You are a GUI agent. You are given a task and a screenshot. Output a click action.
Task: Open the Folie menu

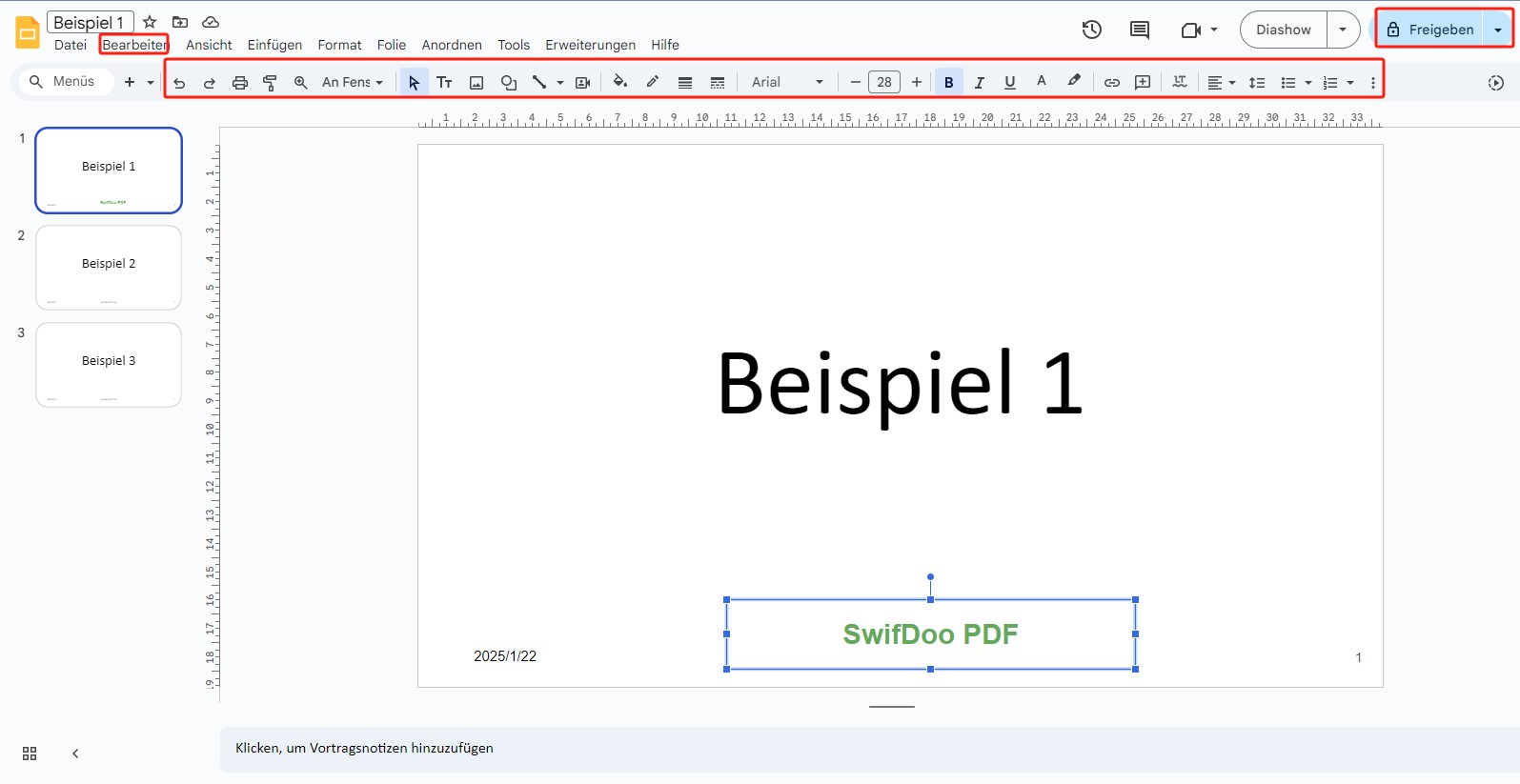392,45
